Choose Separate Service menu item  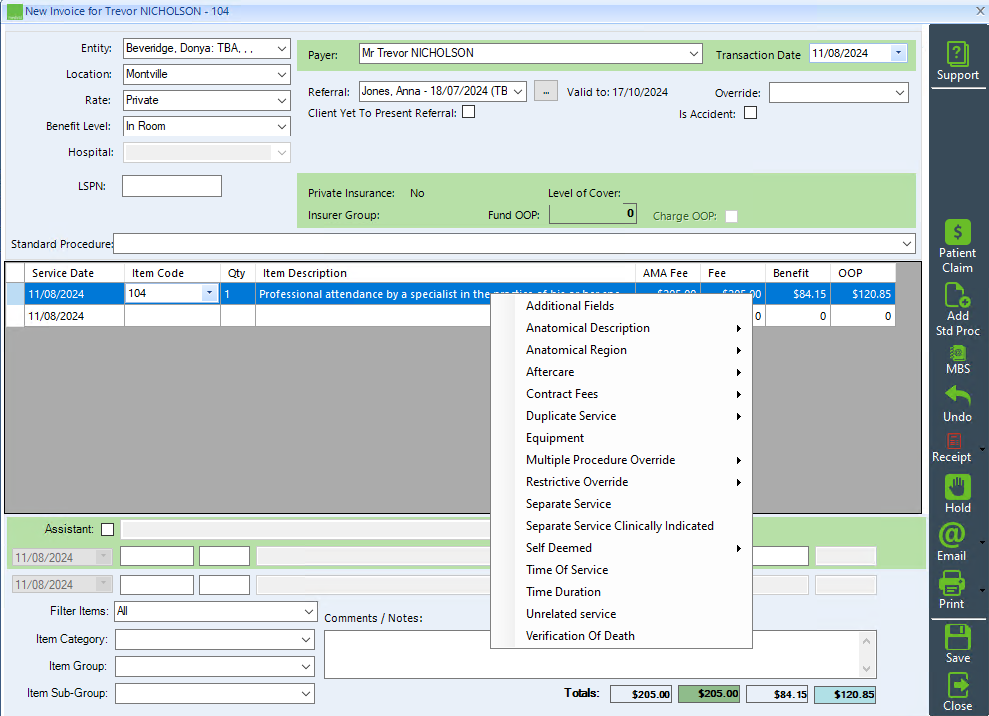tap(621, 504)
